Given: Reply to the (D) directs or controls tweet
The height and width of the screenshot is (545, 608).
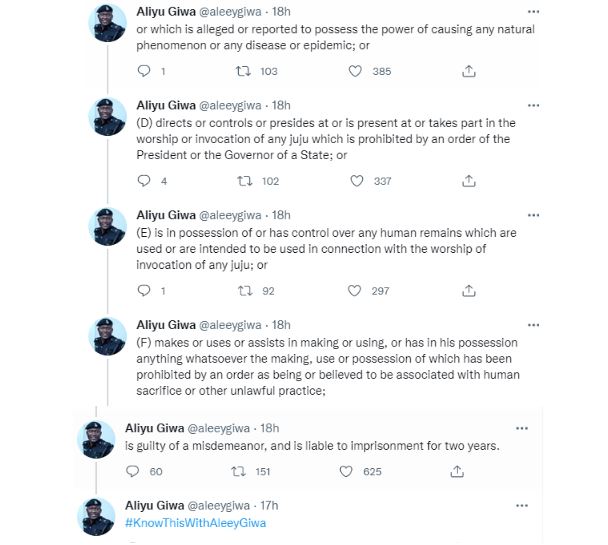Looking at the screenshot, I should pos(143,181).
